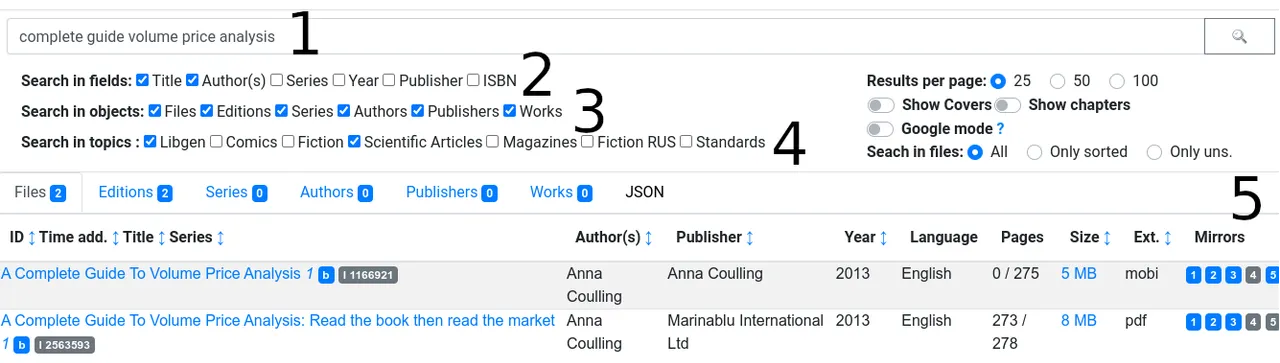Image resolution: width=1280 pixels, height=363 pixels.
Task: Open mirror 1 for the mobi file
Action: pyautogui.click(x=1193, y=274)
